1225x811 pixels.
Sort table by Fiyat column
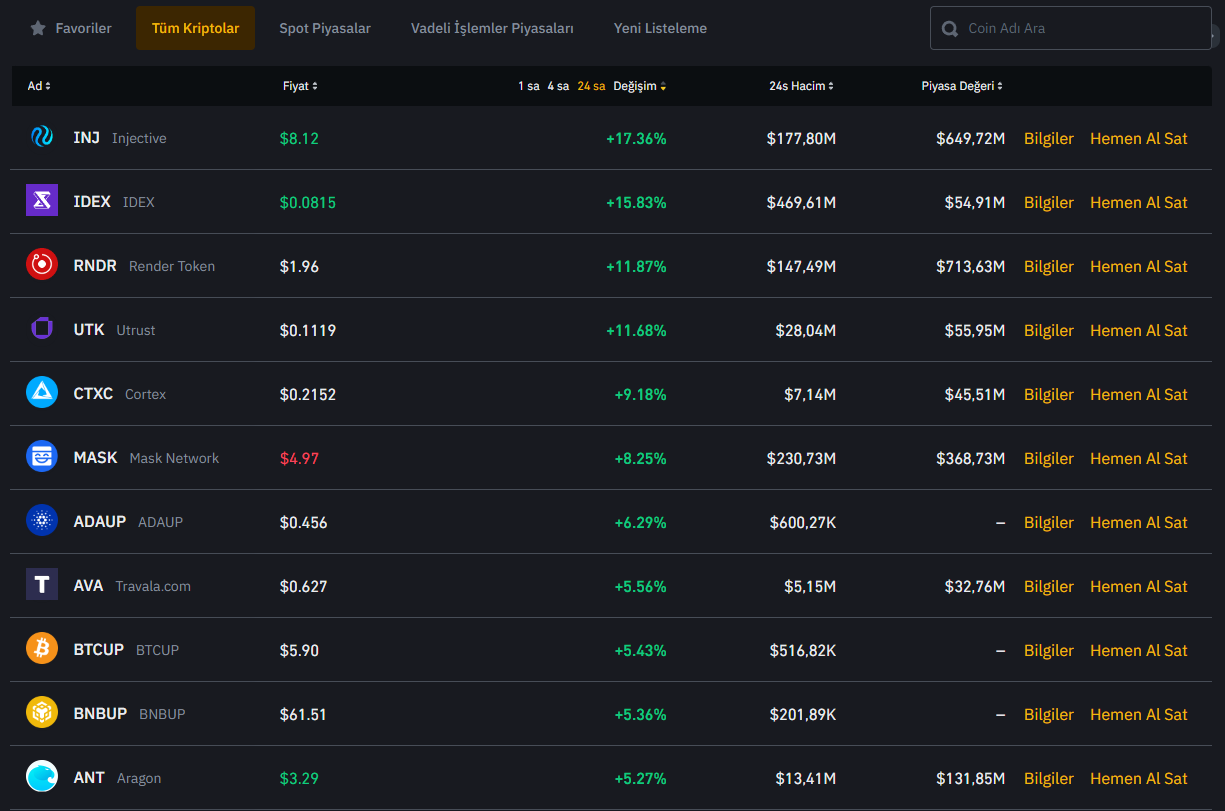[x=300, y=86]
